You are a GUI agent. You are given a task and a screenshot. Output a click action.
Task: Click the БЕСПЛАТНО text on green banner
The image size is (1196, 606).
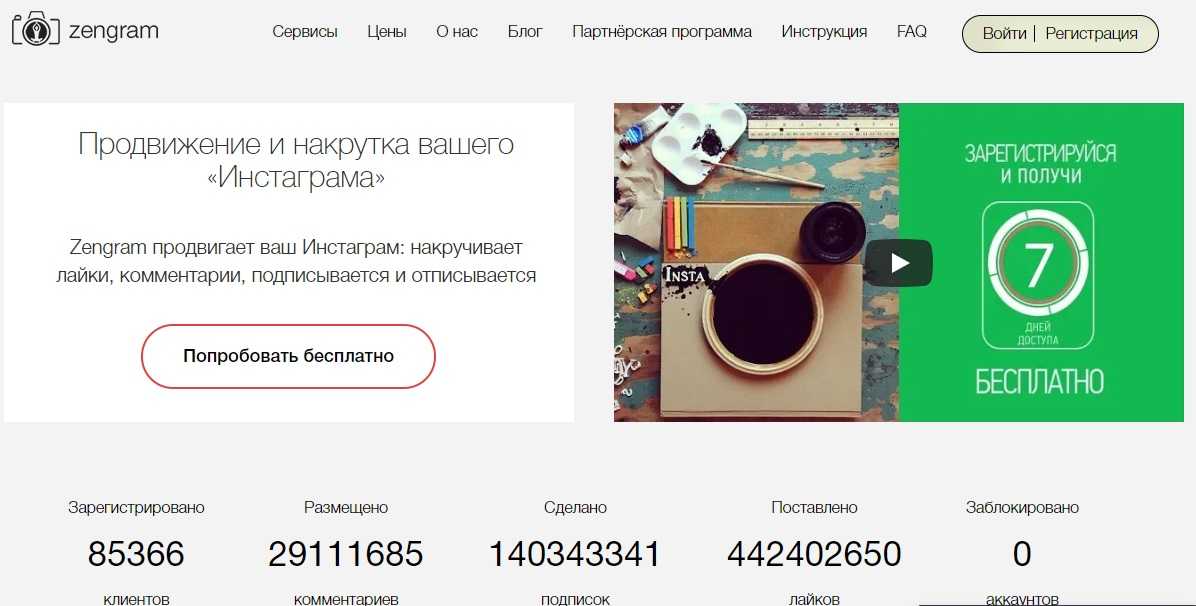1040,382
